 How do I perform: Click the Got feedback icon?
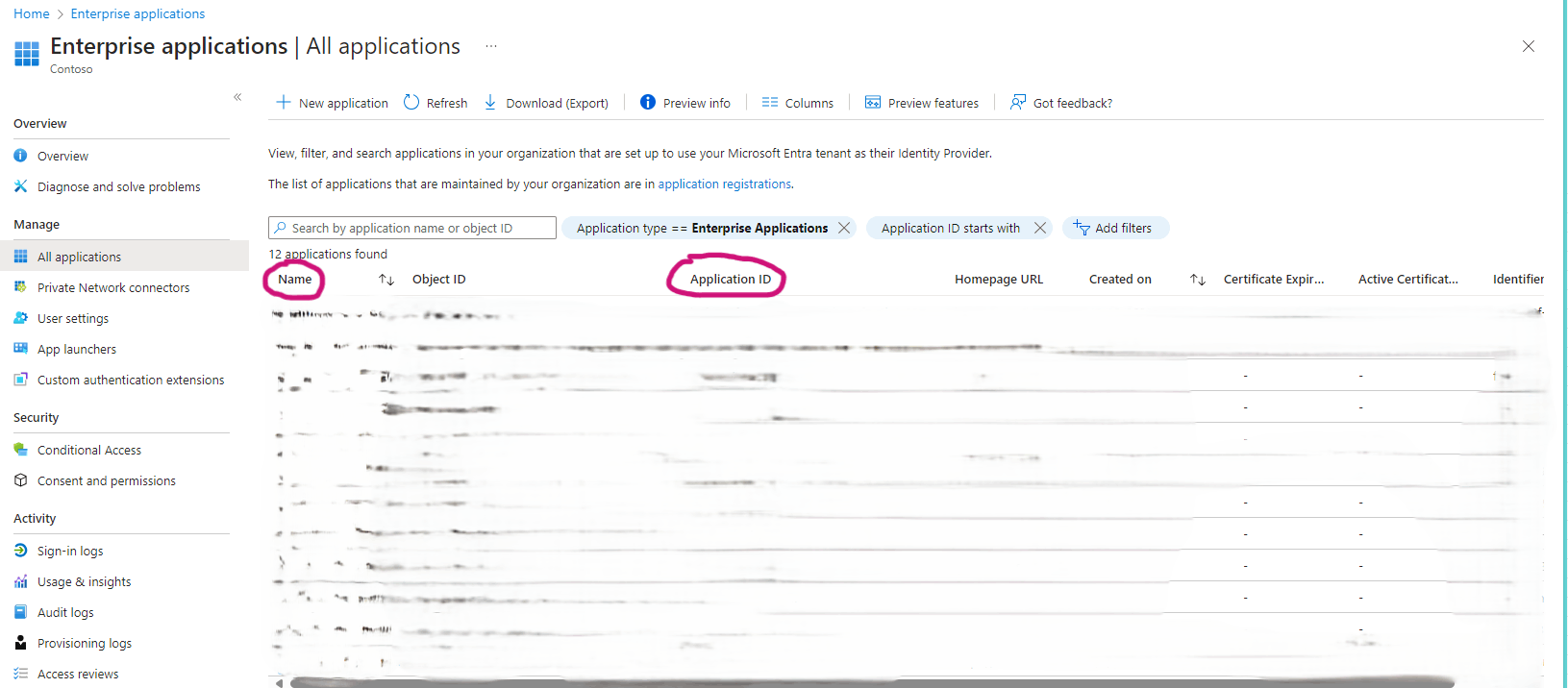click(x=1018, y=102)
